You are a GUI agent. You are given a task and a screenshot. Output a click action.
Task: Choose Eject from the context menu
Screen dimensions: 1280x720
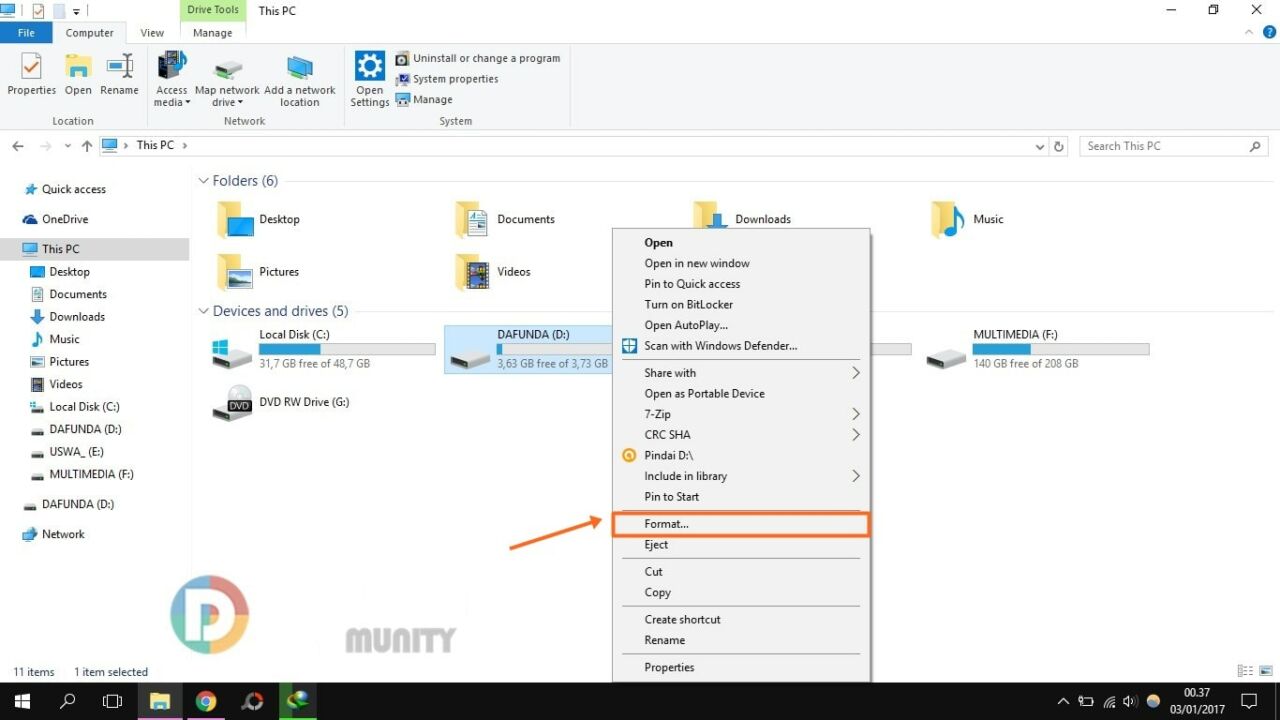656,545
